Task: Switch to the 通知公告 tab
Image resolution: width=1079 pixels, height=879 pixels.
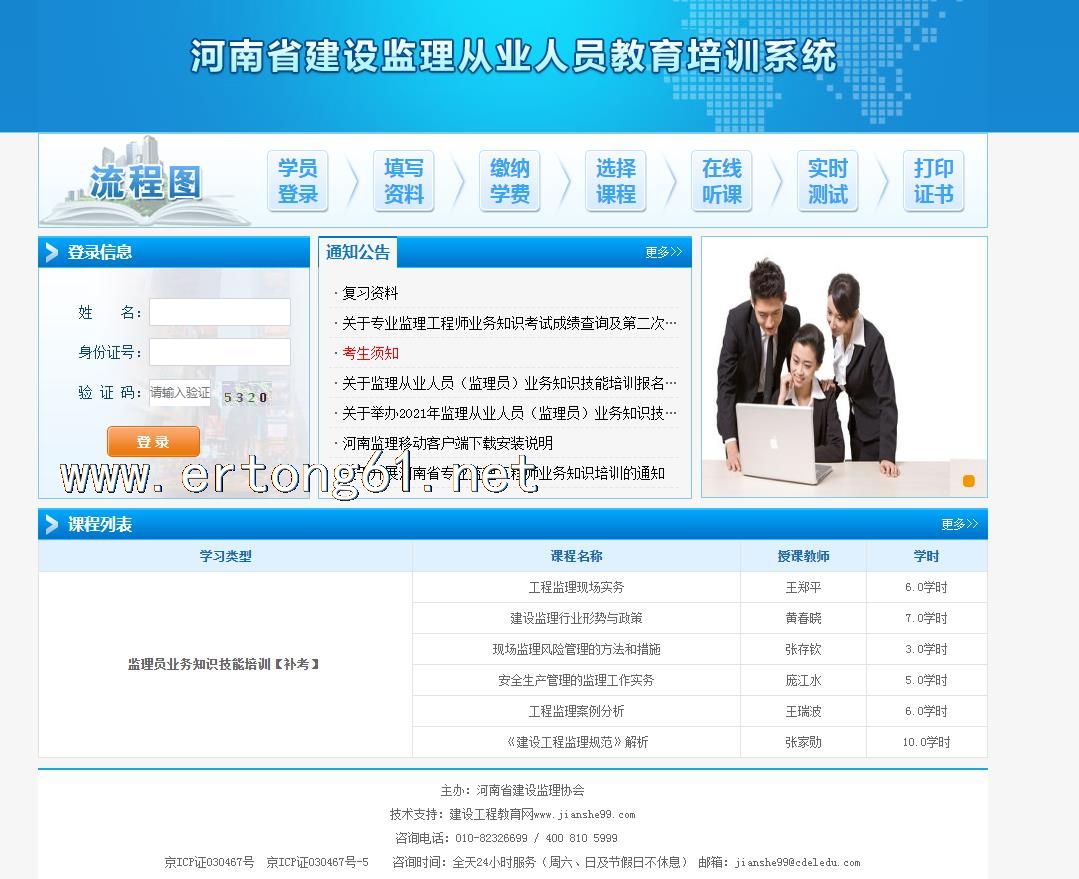Action: [358, 252]
